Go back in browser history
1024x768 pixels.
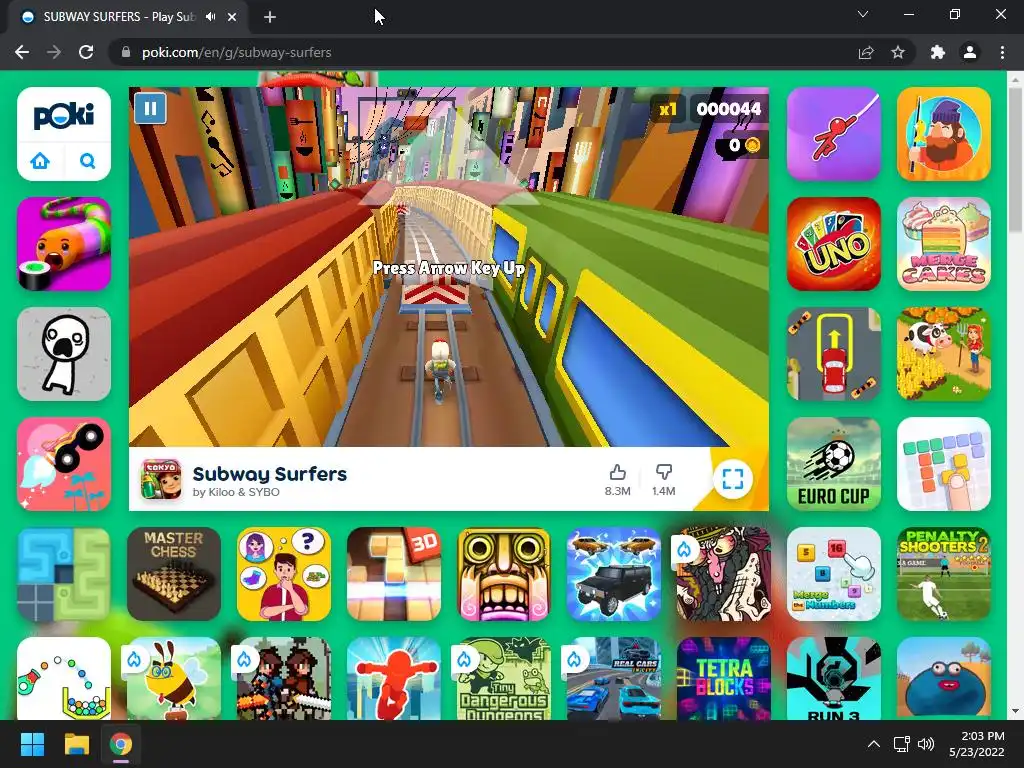22,52
